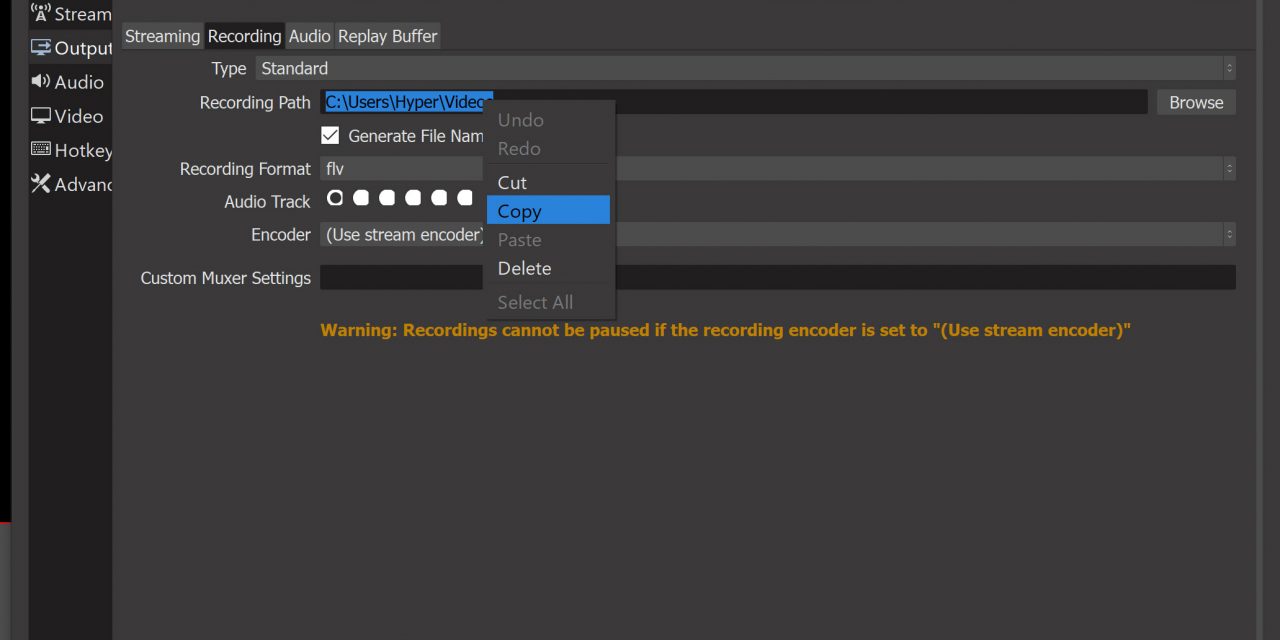The height and width of the screenshot is (640, 1280).
Task: Open Audio settings via speaker icon
Action: point(41,82)
